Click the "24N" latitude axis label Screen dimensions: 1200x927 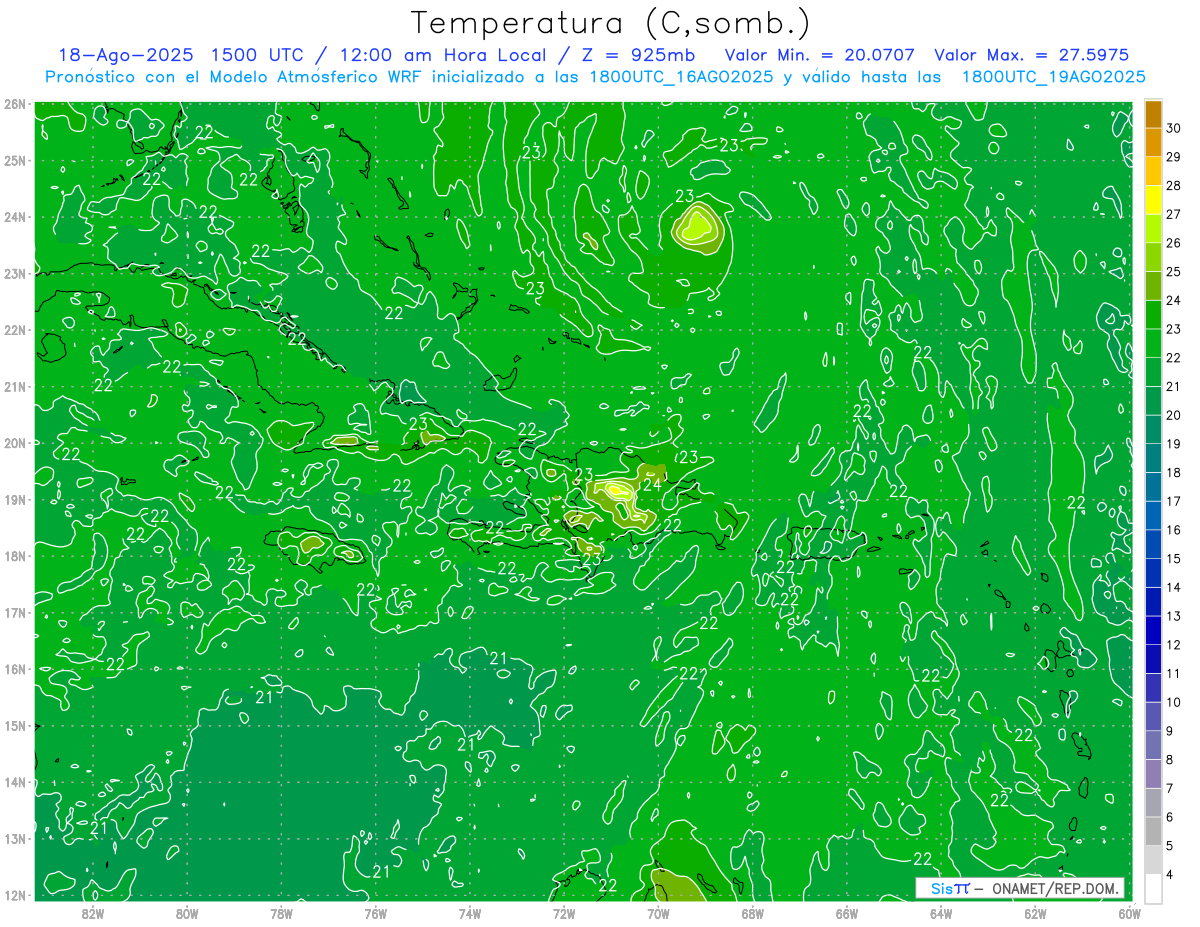[15, 217]
